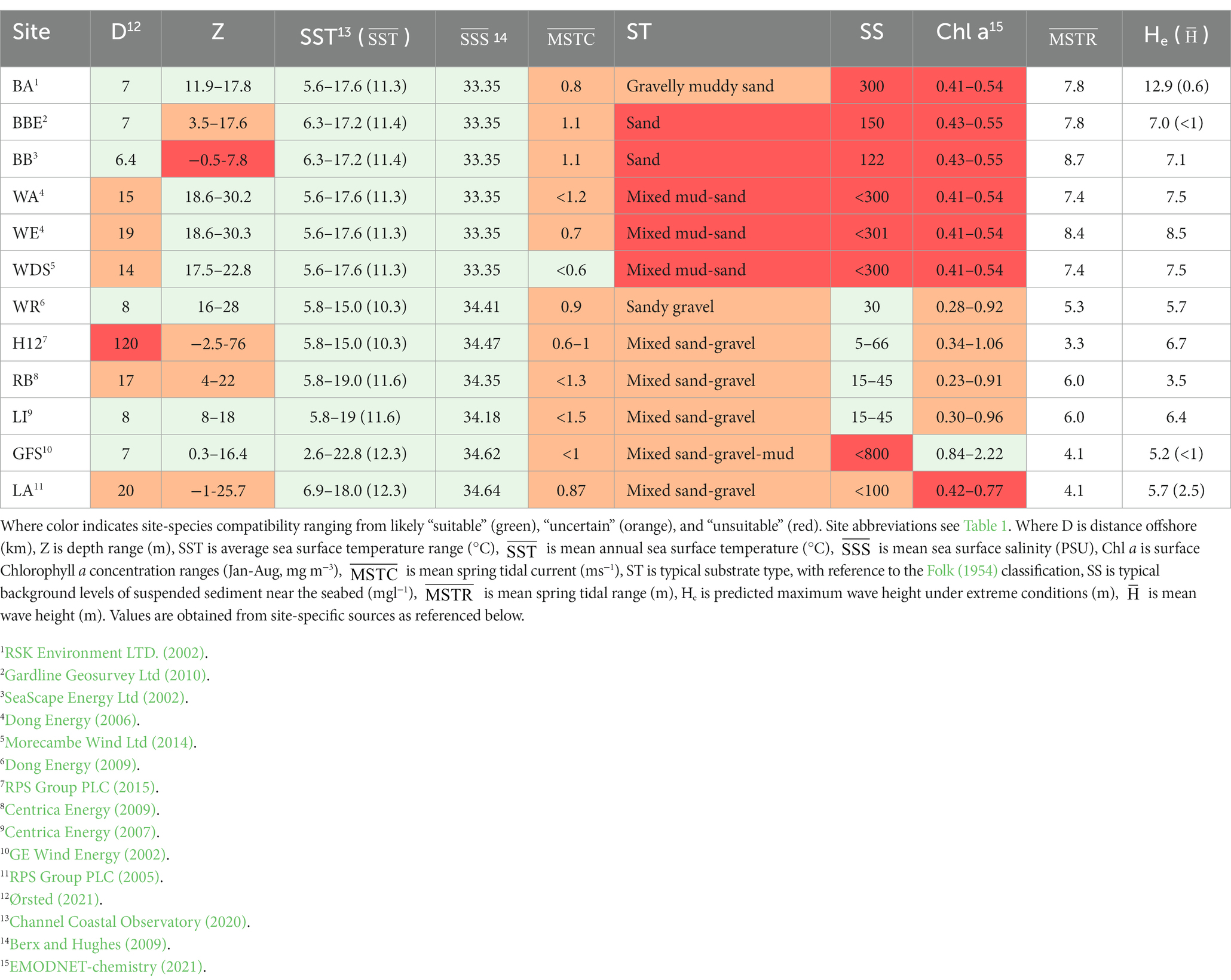Viewport: 1231px width, 980px height.
Task: Select the GFS site cell
Action: [45, 454]
